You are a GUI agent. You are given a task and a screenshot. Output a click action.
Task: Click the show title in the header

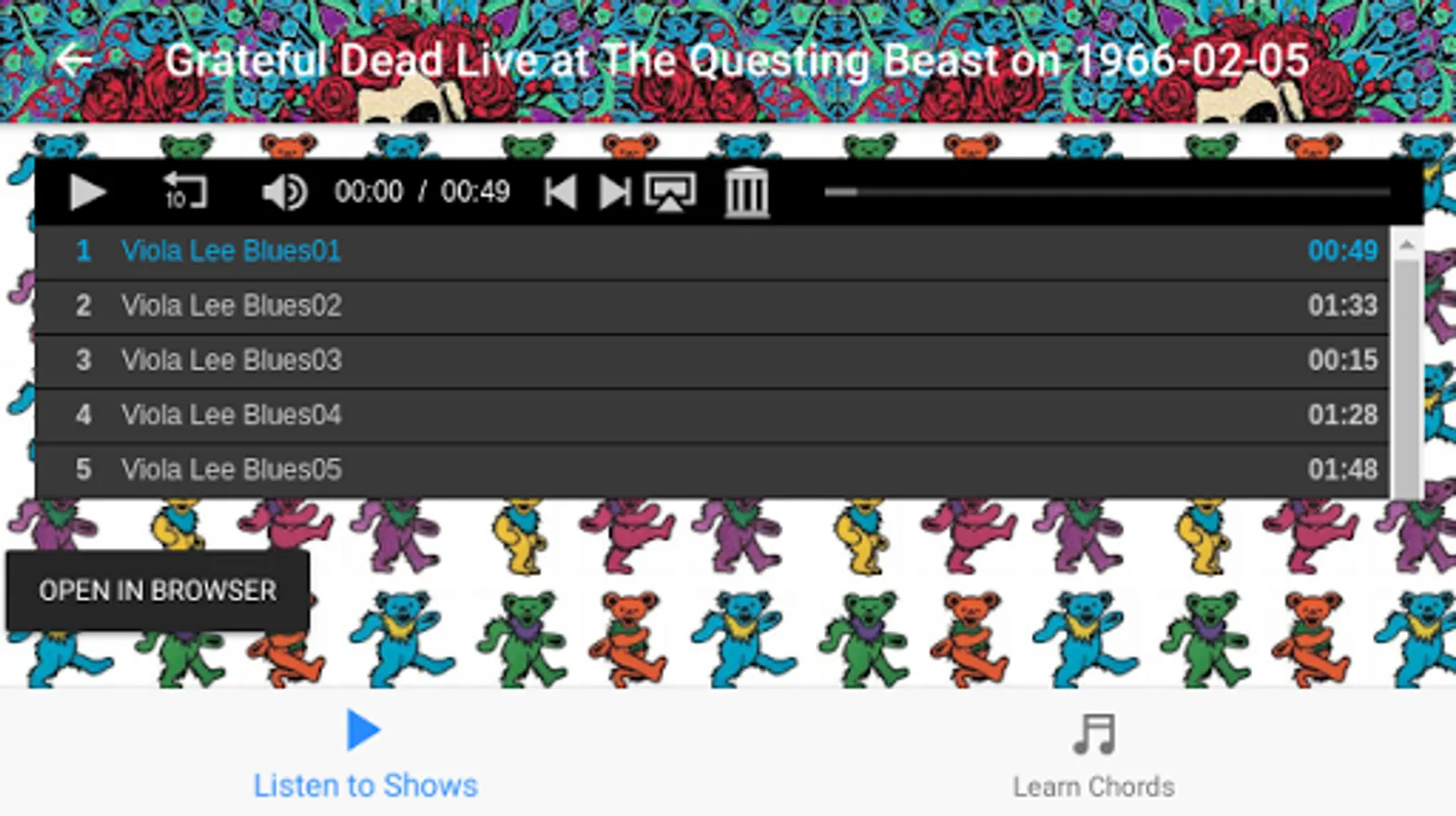737,62
